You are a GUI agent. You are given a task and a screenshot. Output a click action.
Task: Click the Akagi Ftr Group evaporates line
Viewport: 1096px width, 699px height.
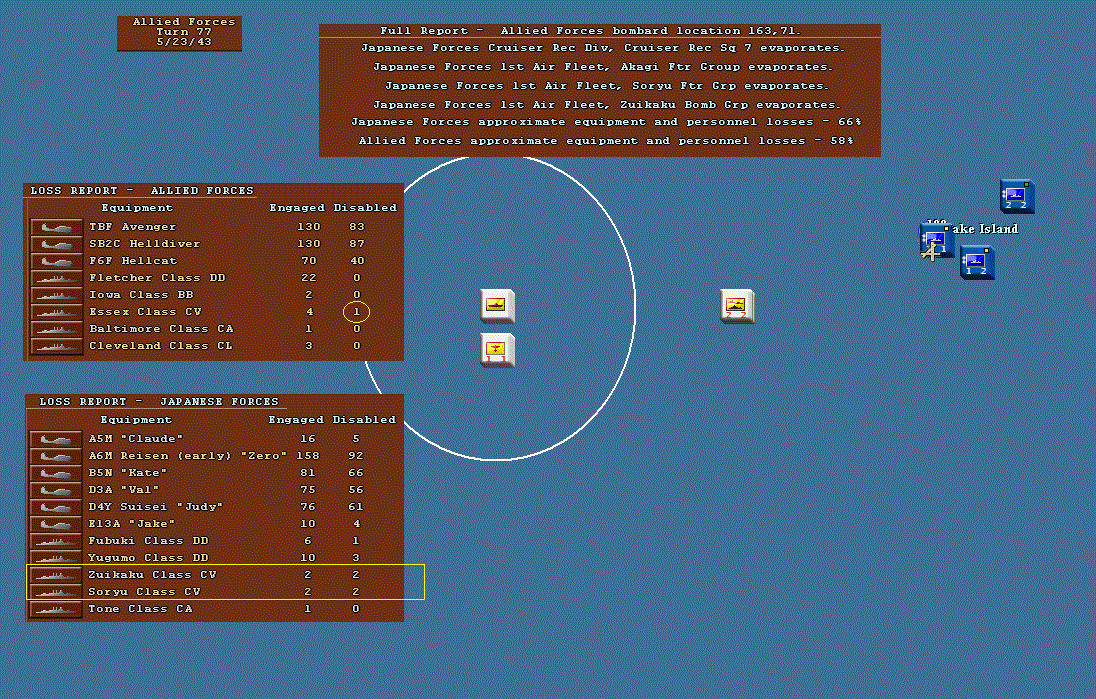pyautogui.click(x=603, y=67)
